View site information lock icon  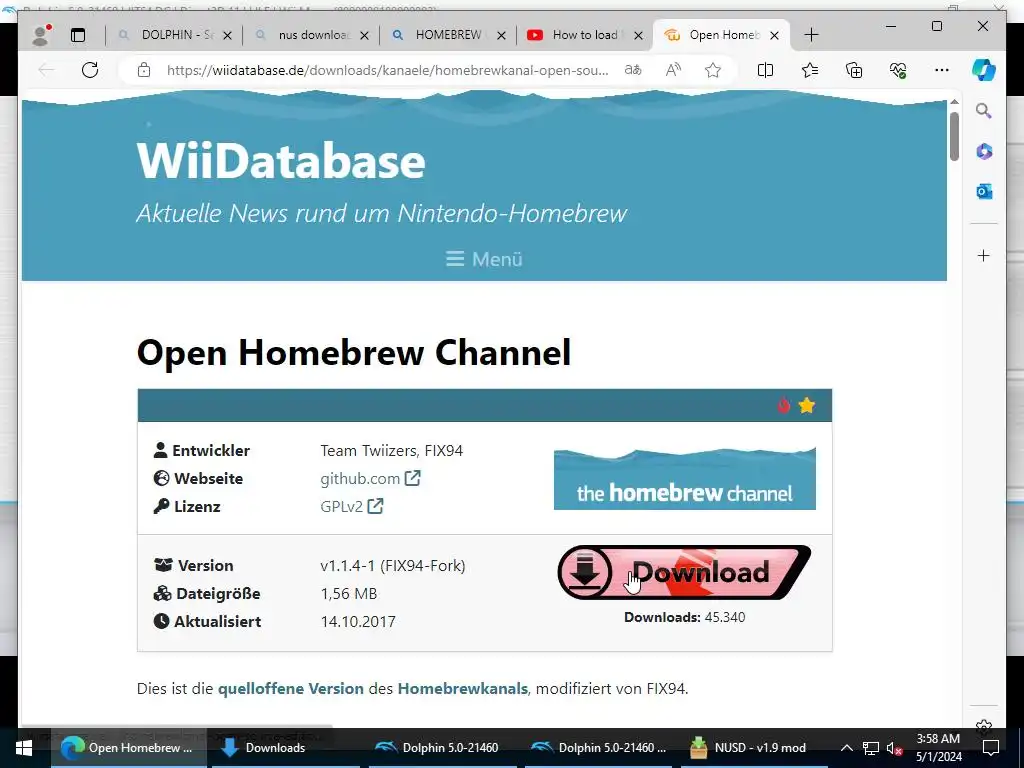pyautogui.click(x=144, y=70)
